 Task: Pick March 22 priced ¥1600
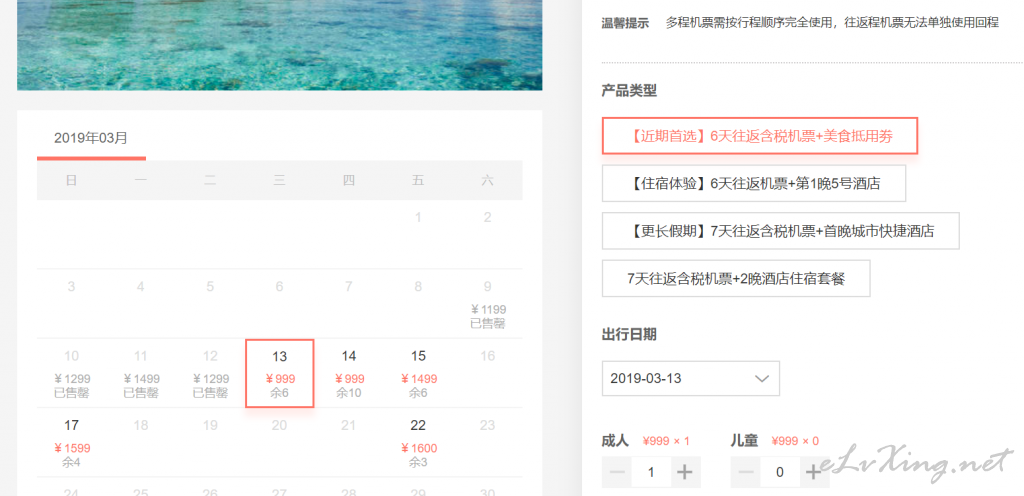418,442
